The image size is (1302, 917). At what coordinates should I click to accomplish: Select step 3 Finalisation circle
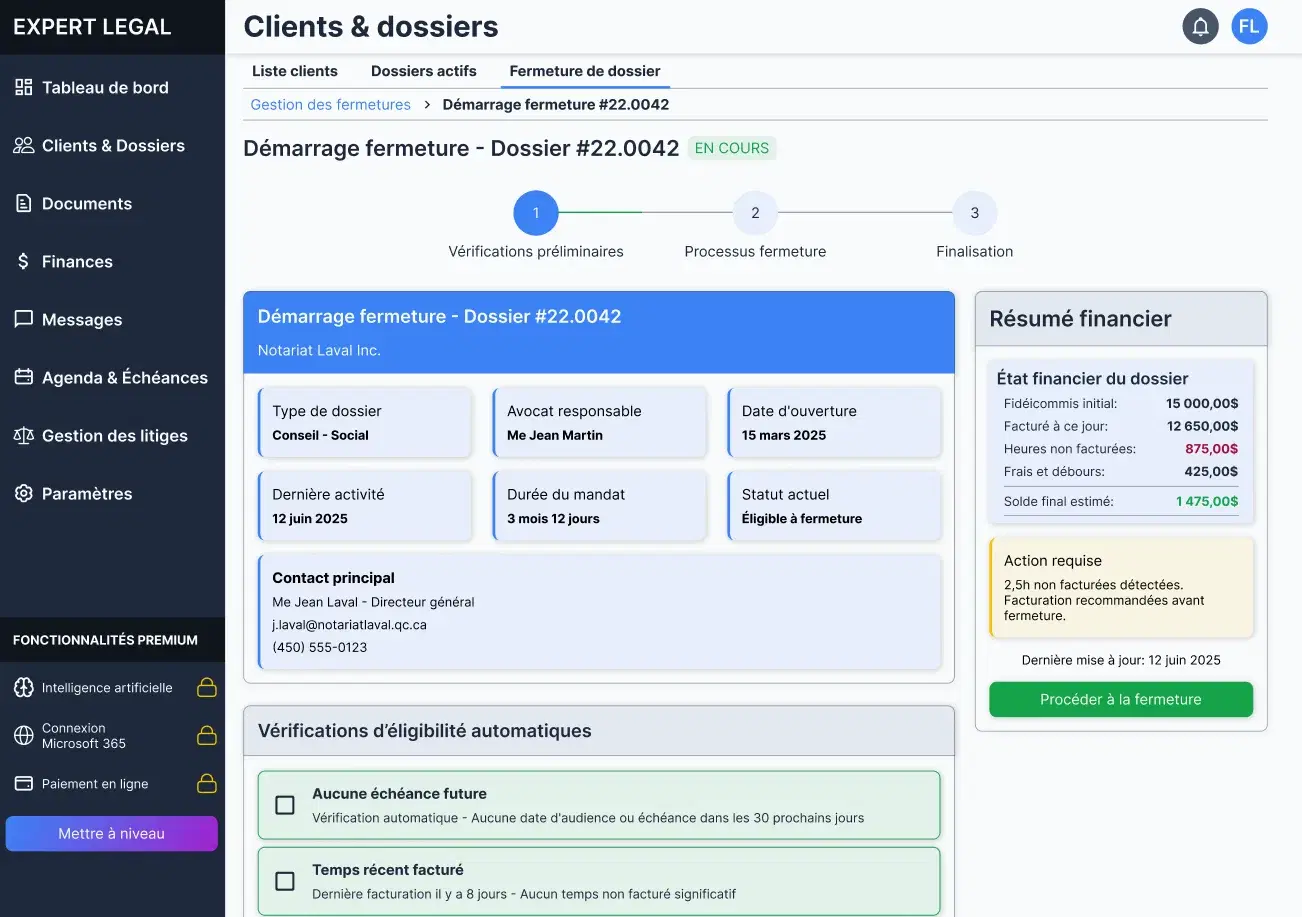click(x=974, y=213)
